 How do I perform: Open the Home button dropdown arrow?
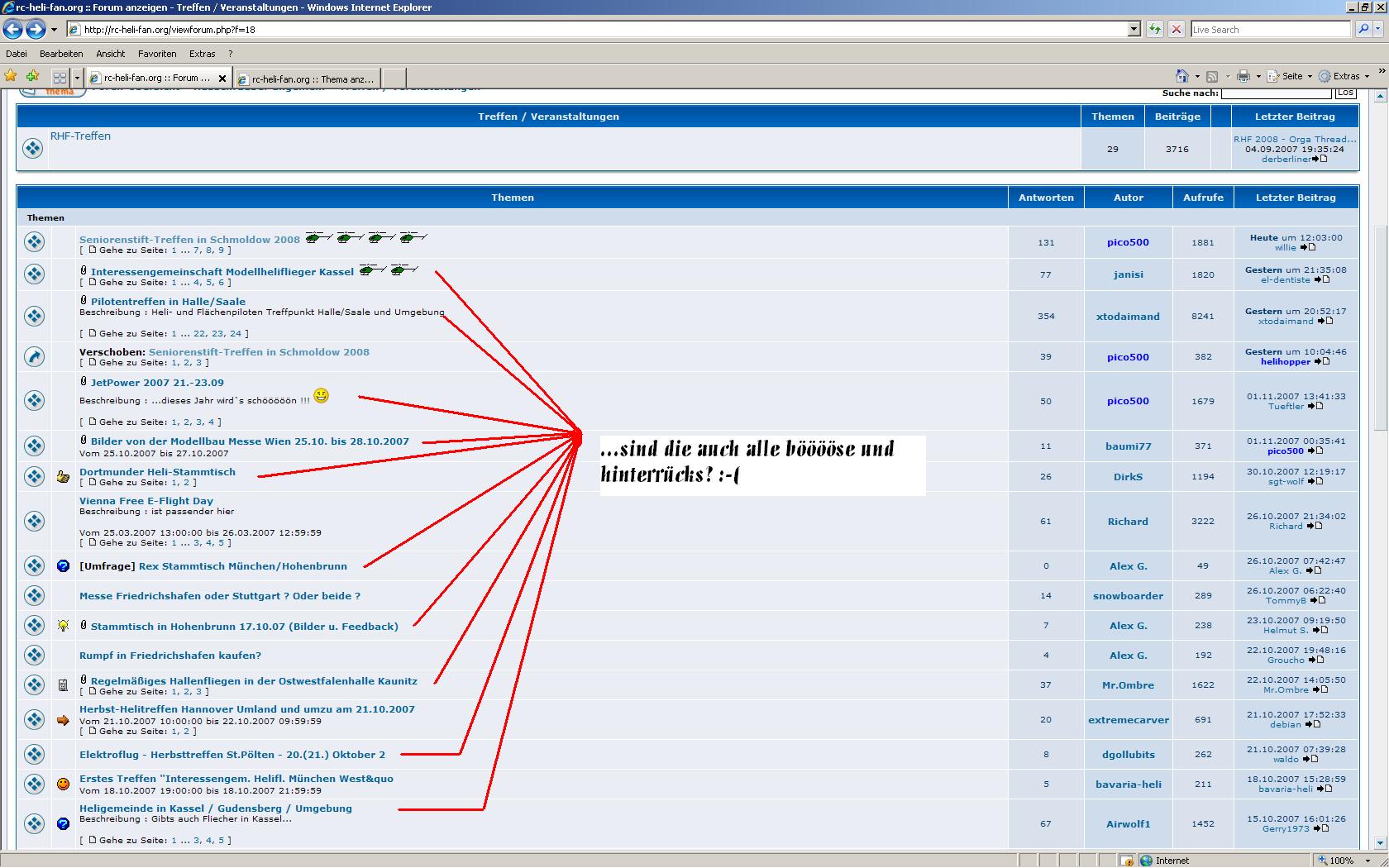point(1197,76)
